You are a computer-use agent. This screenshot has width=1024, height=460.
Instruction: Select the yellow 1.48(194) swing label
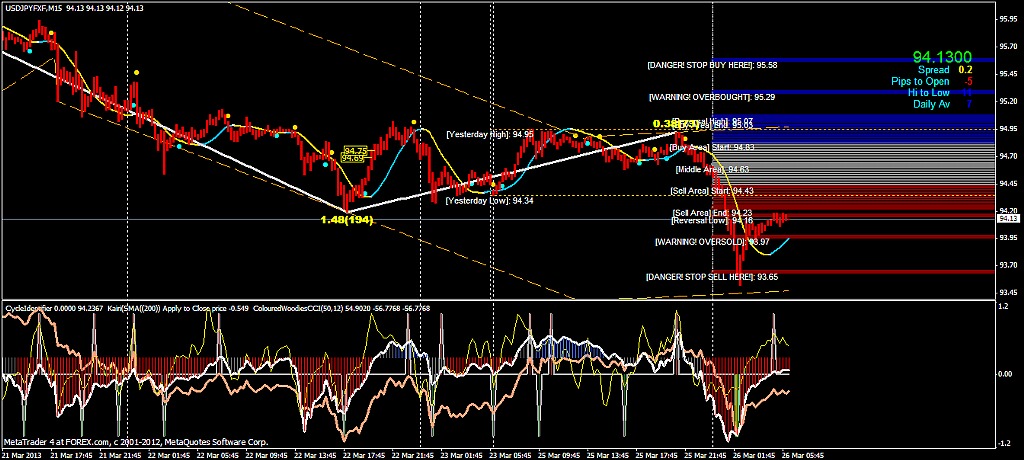(x=347, y=220)
